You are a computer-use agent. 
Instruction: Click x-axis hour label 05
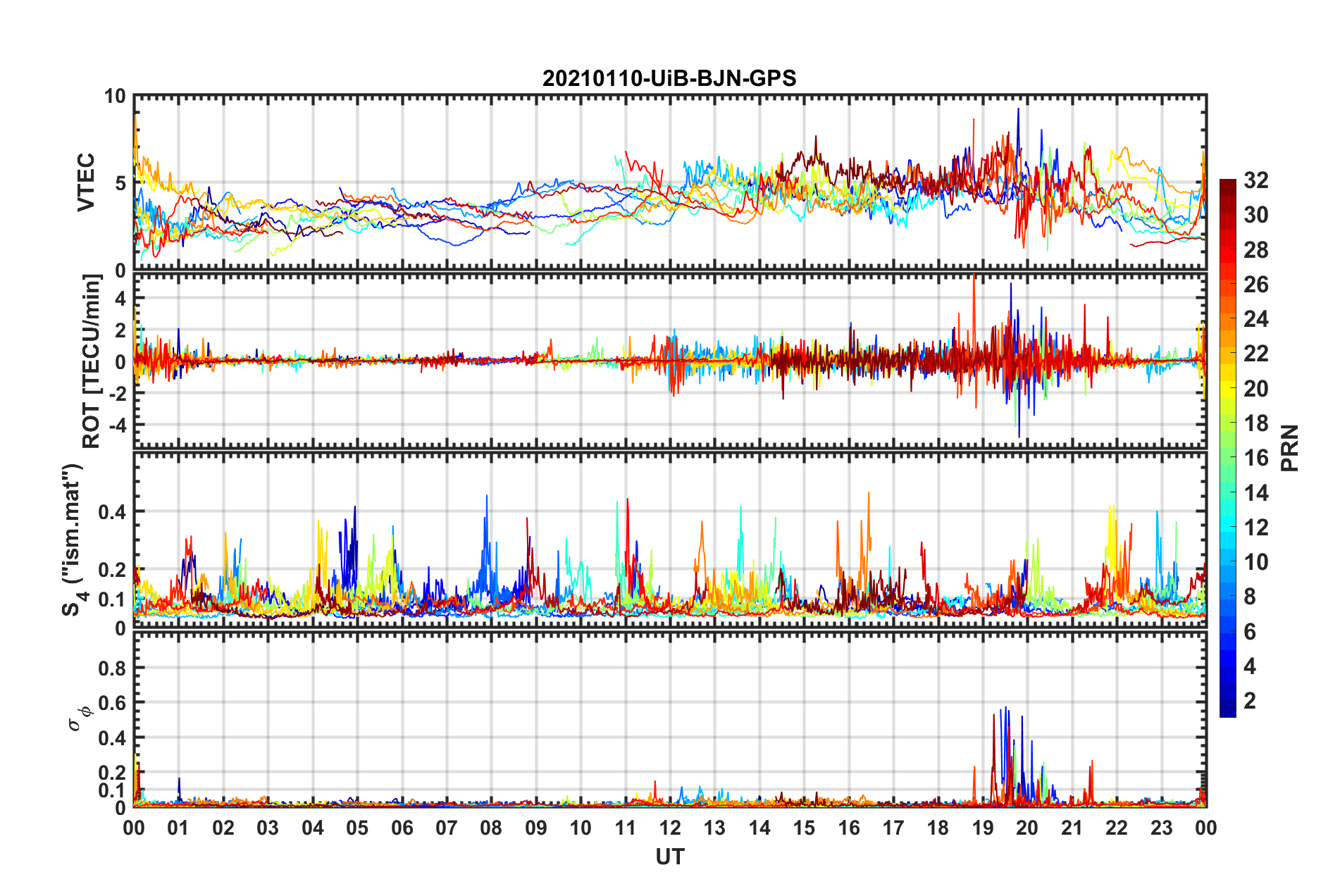coord(357,828)
